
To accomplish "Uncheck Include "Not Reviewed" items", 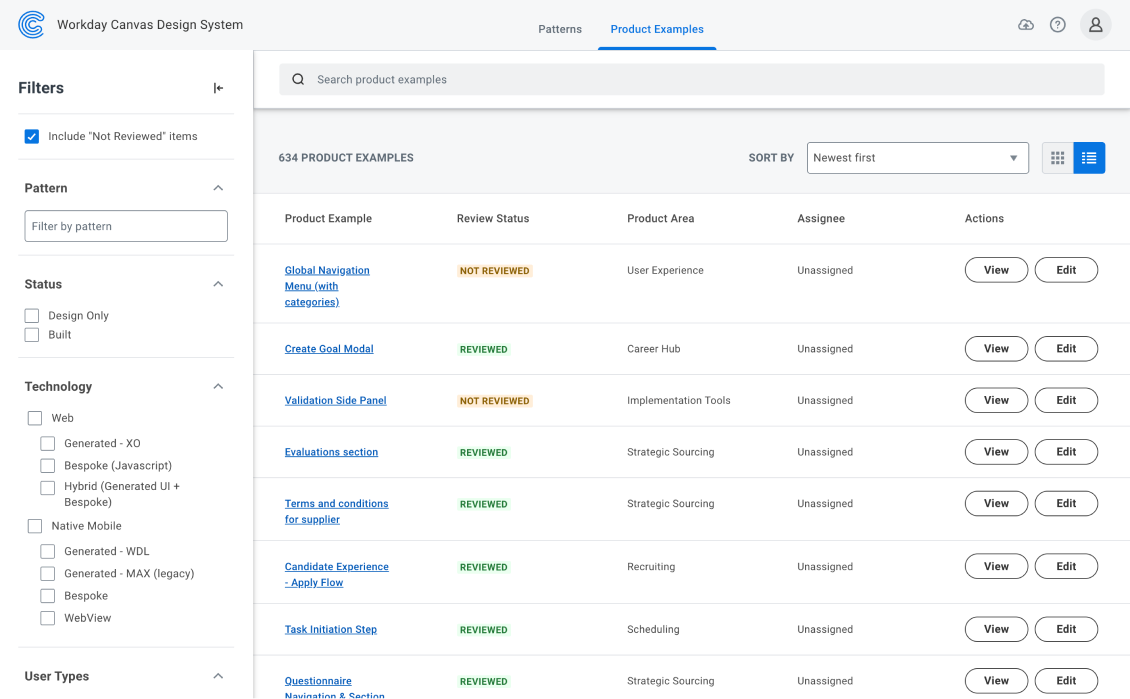I will pyautogui.click(x=32, y=136).
